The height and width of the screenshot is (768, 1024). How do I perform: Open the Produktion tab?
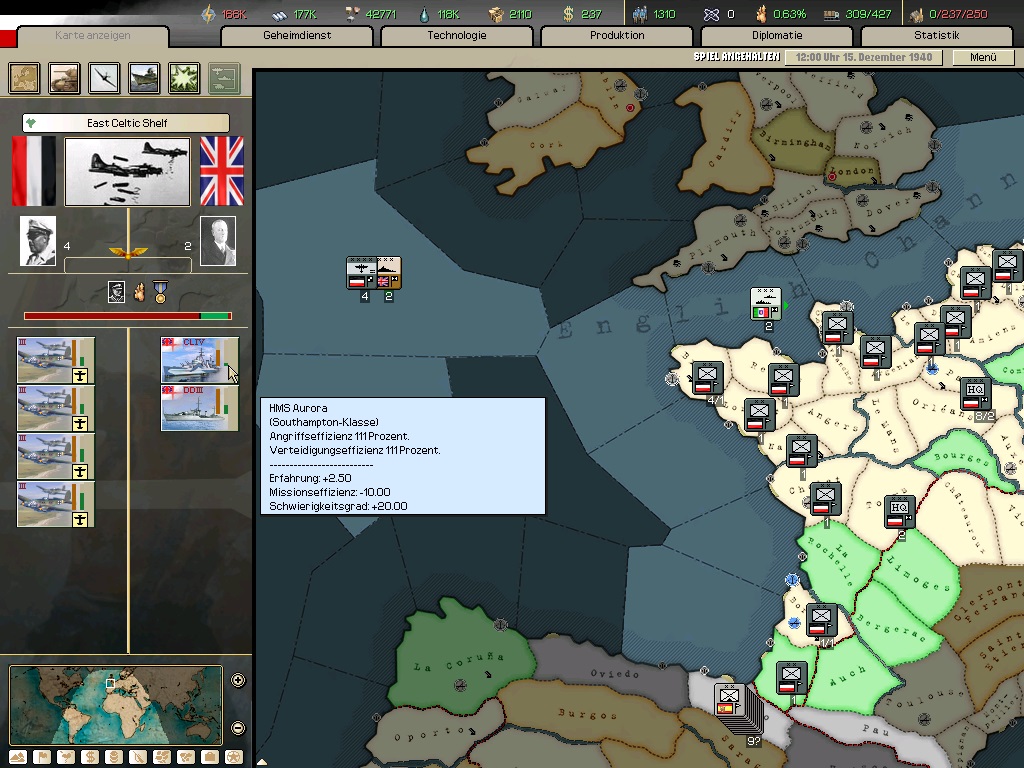(x=617, y=36)
